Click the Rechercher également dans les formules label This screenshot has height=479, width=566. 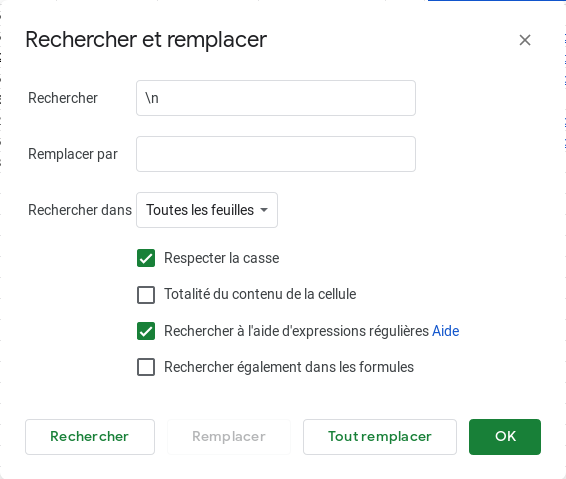click(289, 367)
